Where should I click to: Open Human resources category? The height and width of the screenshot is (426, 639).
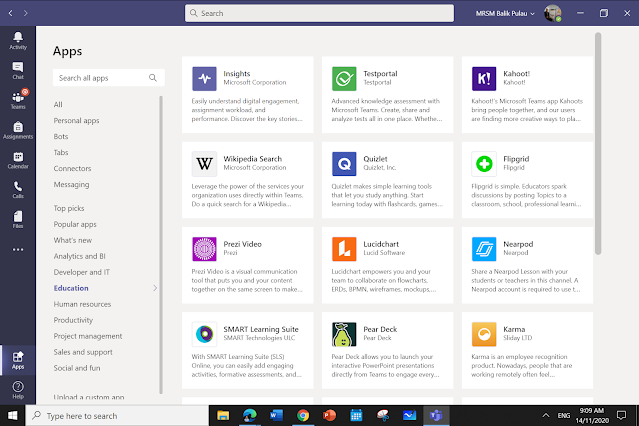pos(82,304)
